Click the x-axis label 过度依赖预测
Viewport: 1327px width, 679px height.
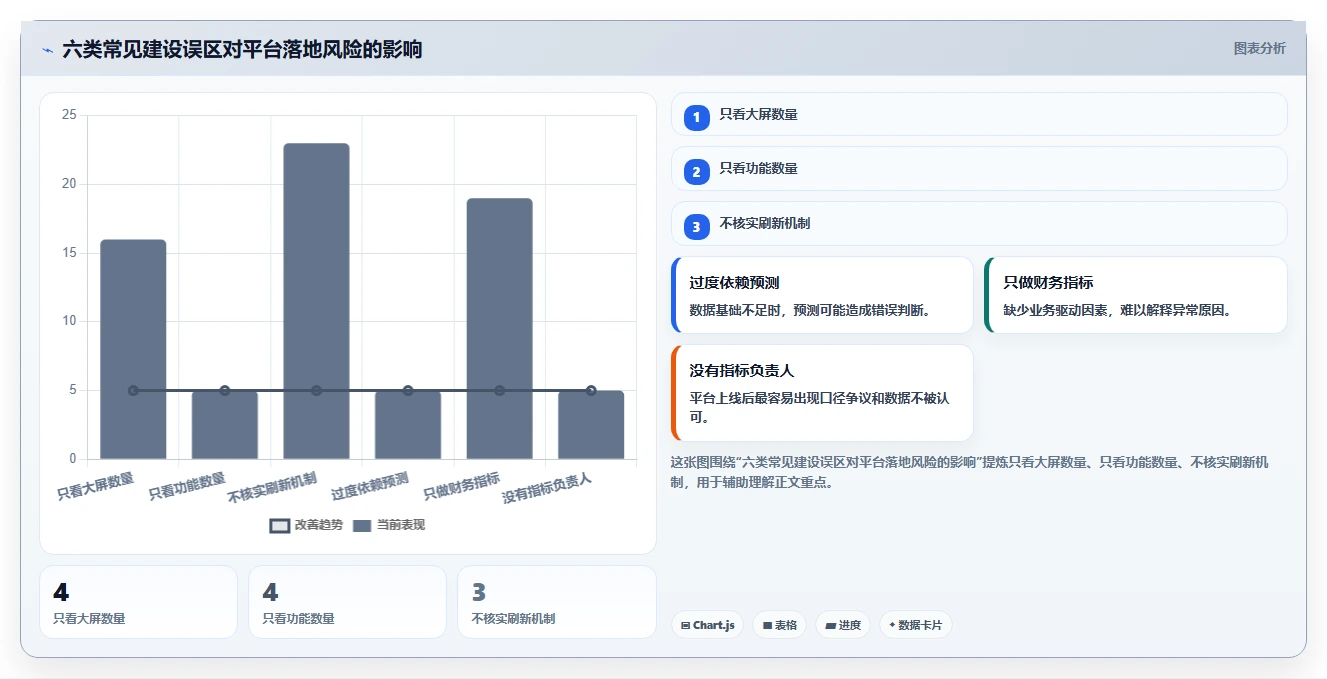[x=371, y=486]
